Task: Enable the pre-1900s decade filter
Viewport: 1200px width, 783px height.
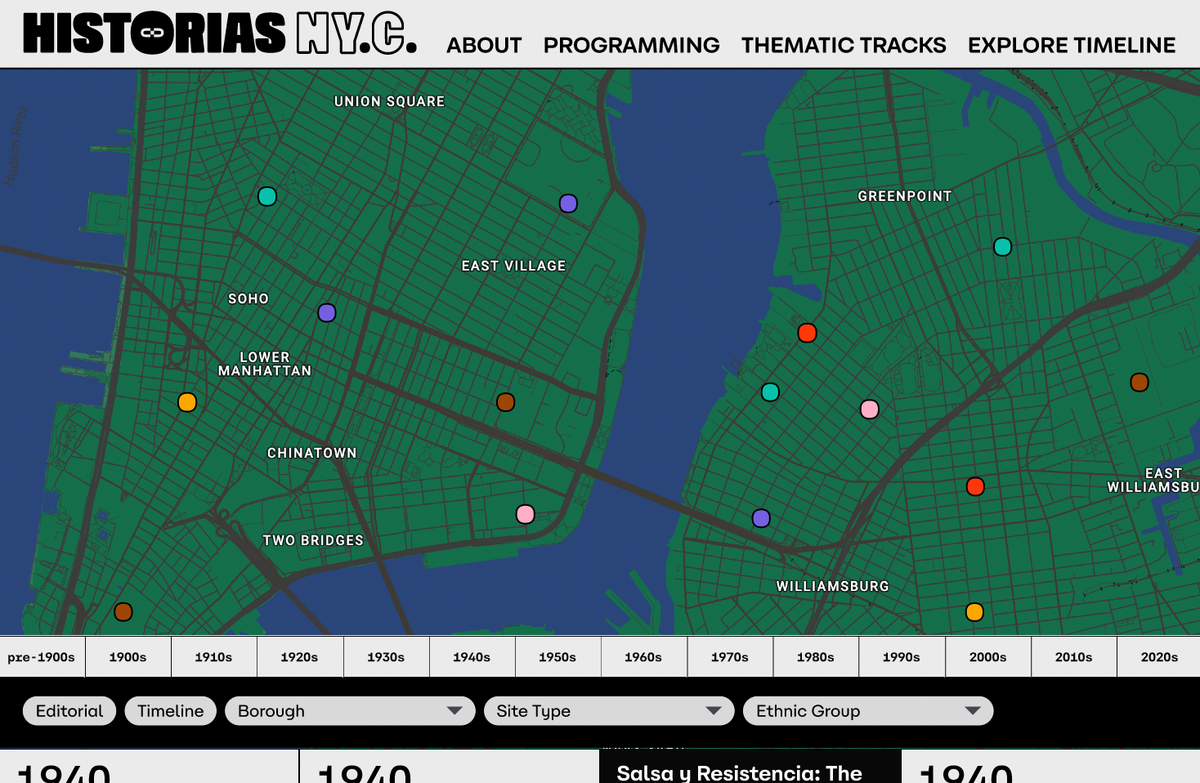Action: coord(41,656)
